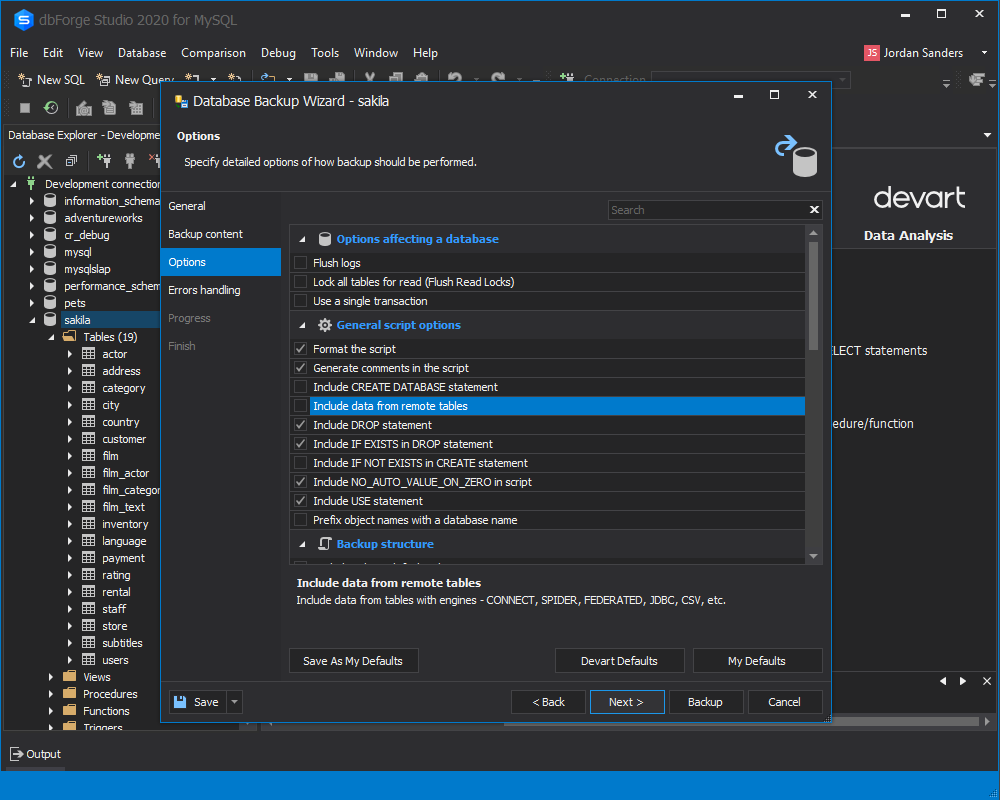This screenshot has height=800, width=1000.
Task: Uncheck Format the script
Action: tap(300, 349)
